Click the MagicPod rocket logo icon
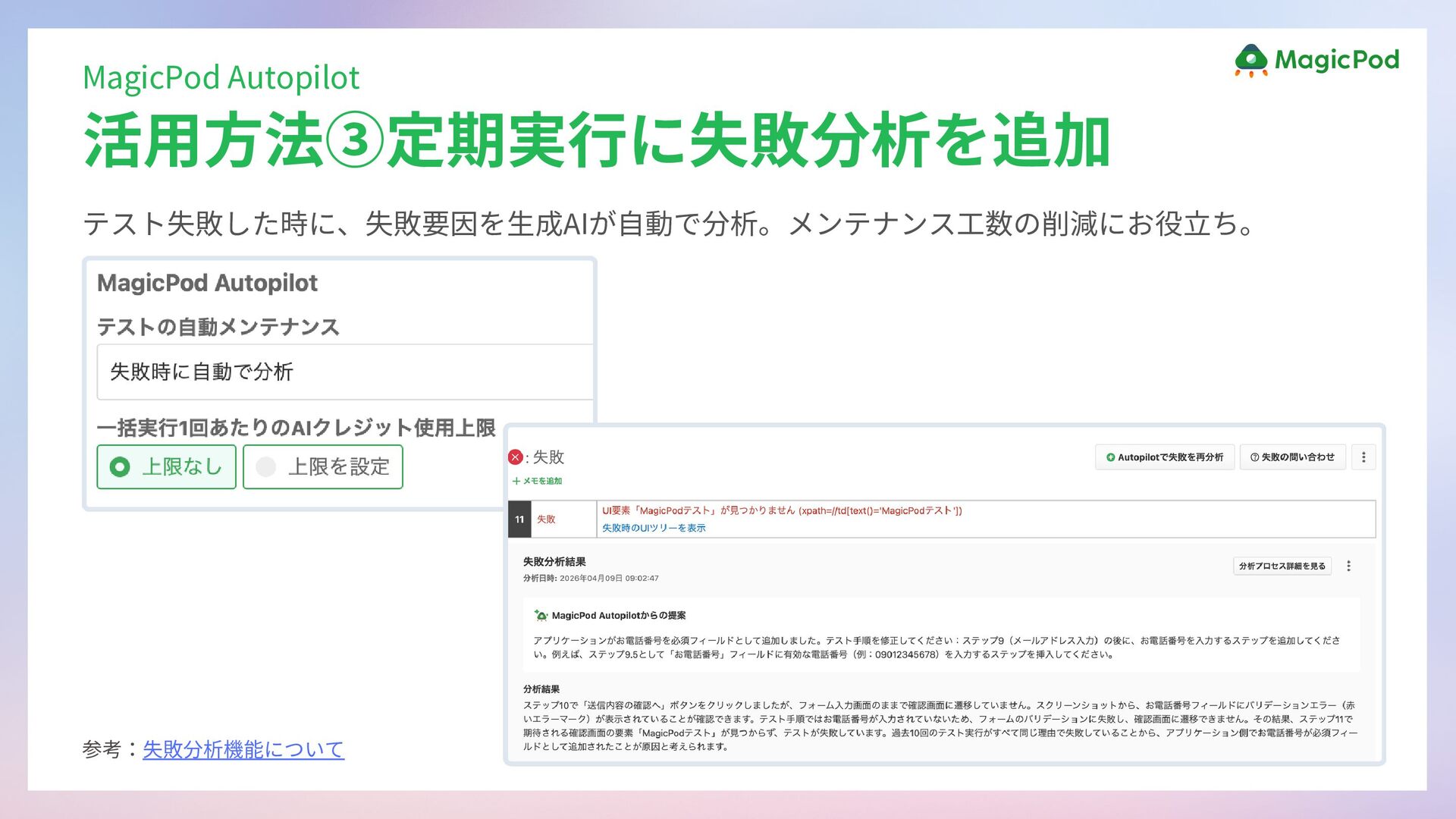The height and width of the screenshot is (819, 1456). [1251, 61]
